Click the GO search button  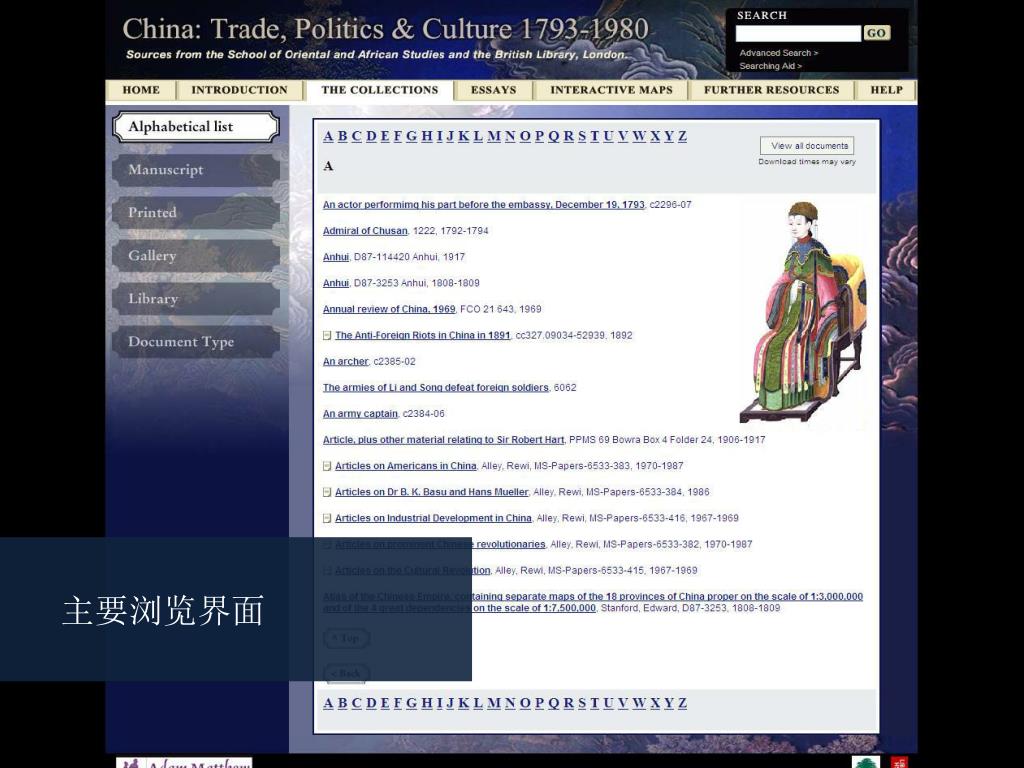pos(876,33)
